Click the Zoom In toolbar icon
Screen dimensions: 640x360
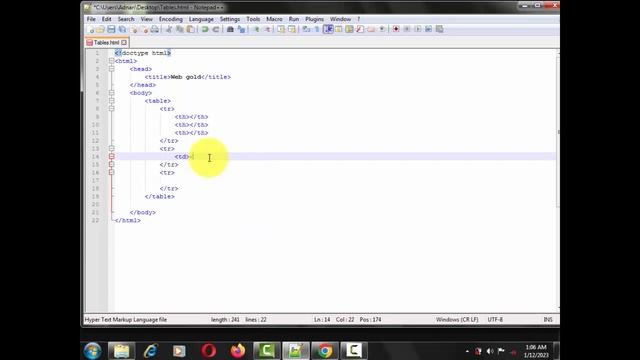pyautogui.click(x=256, y=29)
